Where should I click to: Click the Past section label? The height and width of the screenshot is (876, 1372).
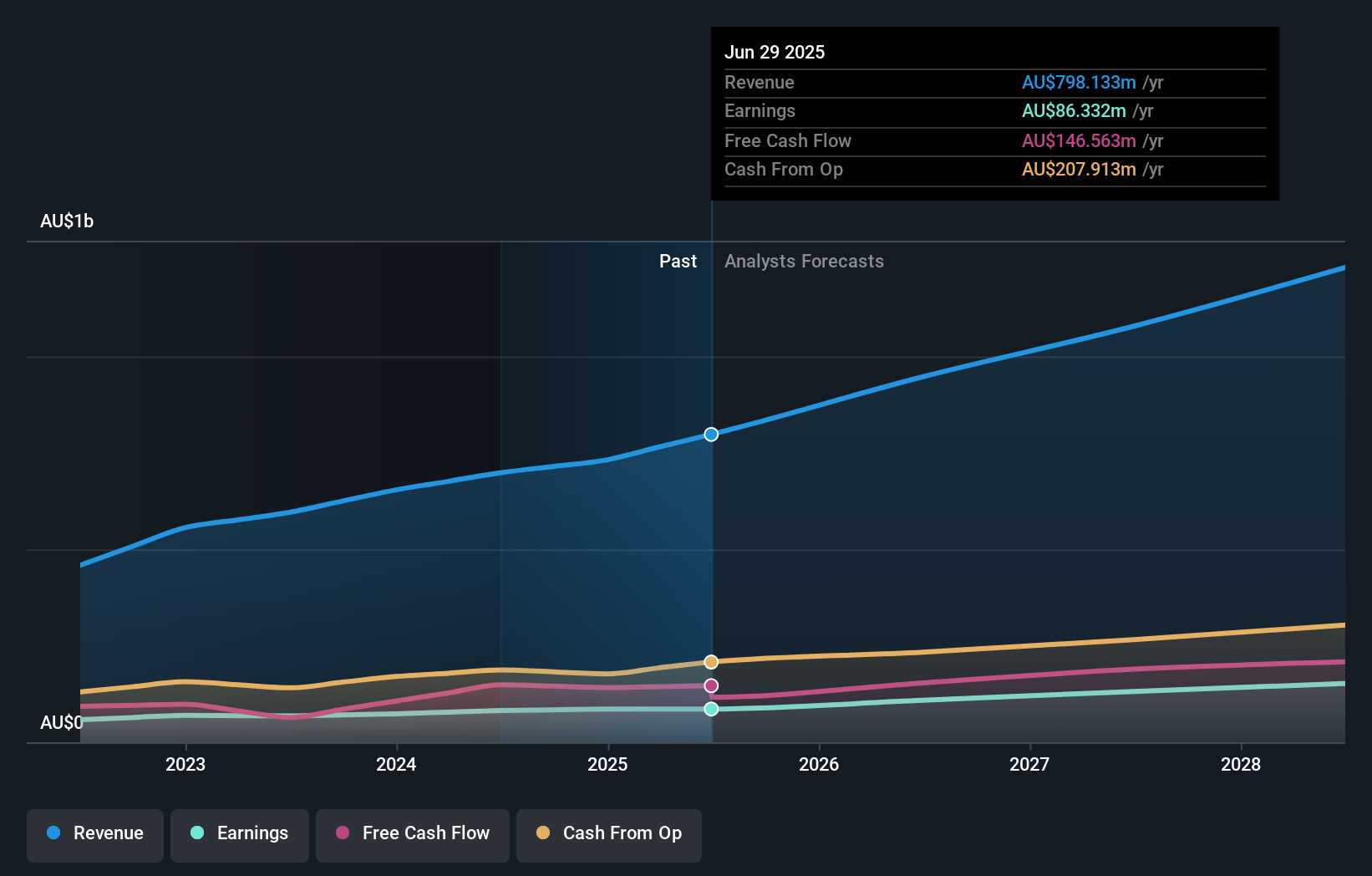(678, 261)
